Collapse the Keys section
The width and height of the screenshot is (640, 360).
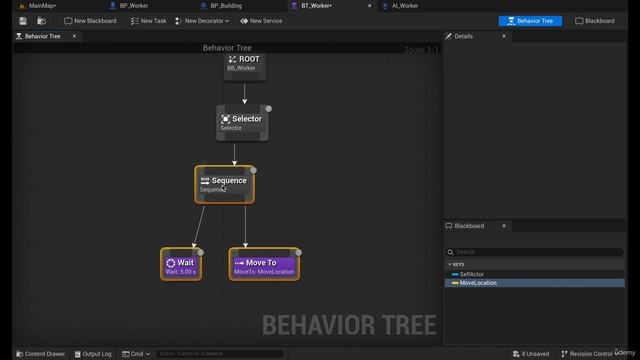point(449,264)
